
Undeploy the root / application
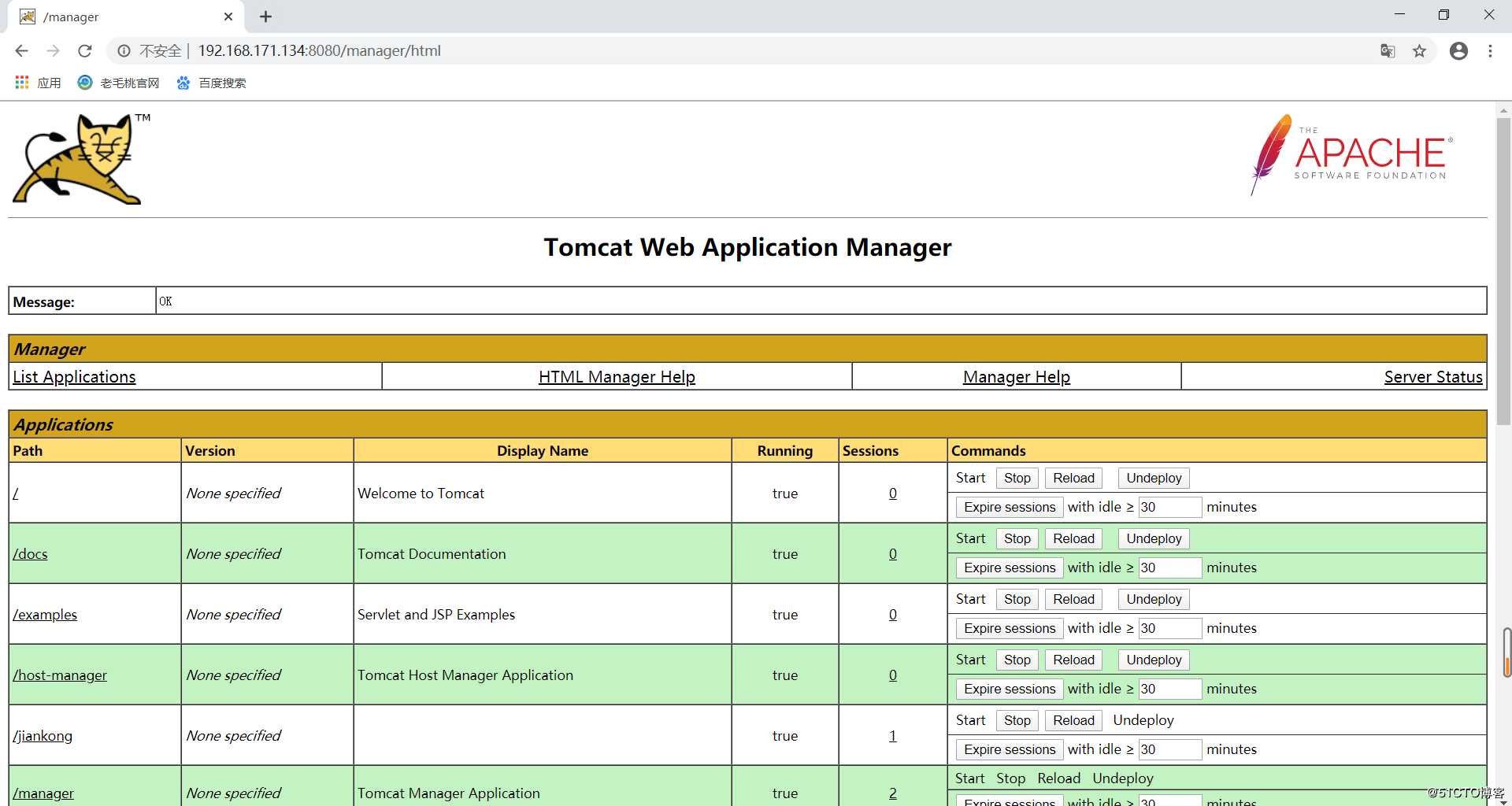[1154, 478]
